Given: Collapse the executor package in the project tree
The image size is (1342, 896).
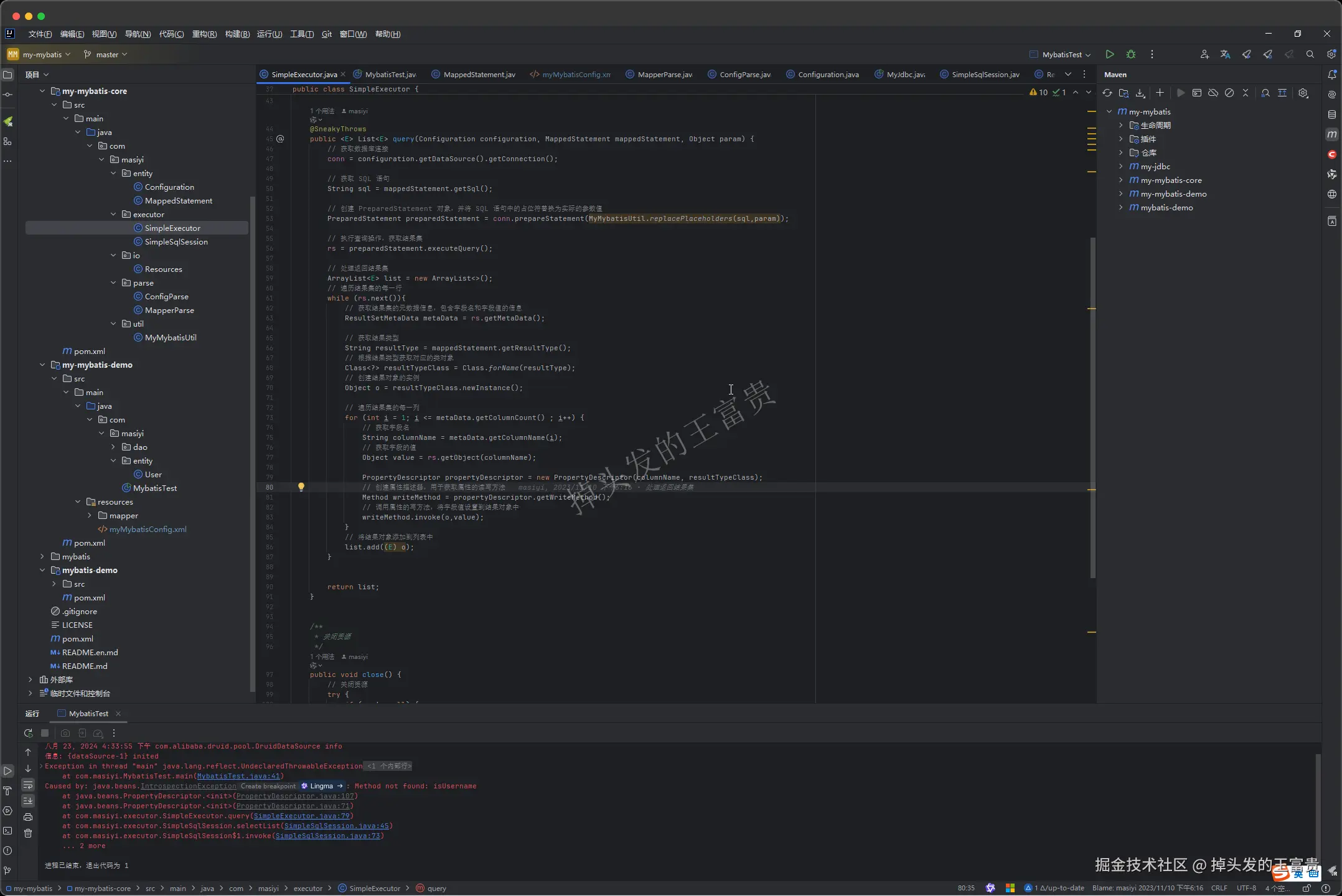Looking at the screenshot, I should [x=113, y=214].
